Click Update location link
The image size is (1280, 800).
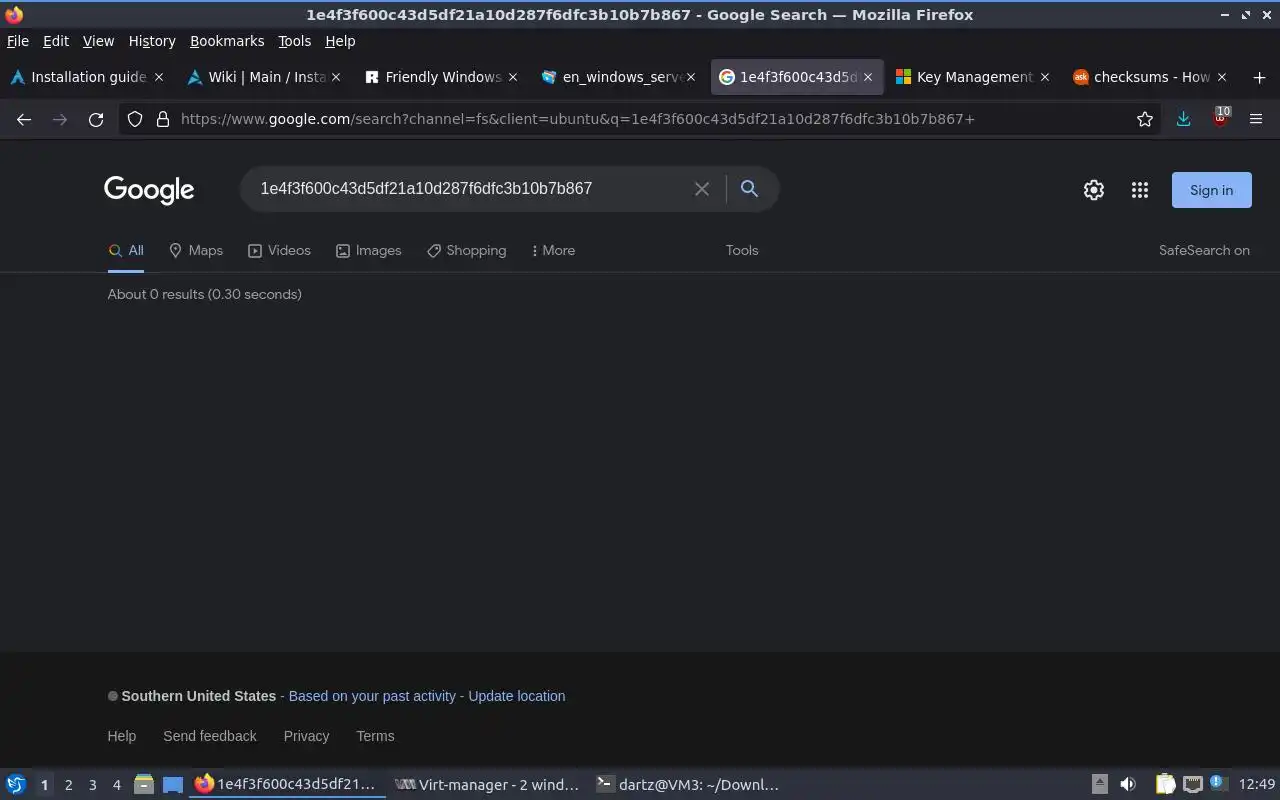pyautogui.click(x=517, y=696)
